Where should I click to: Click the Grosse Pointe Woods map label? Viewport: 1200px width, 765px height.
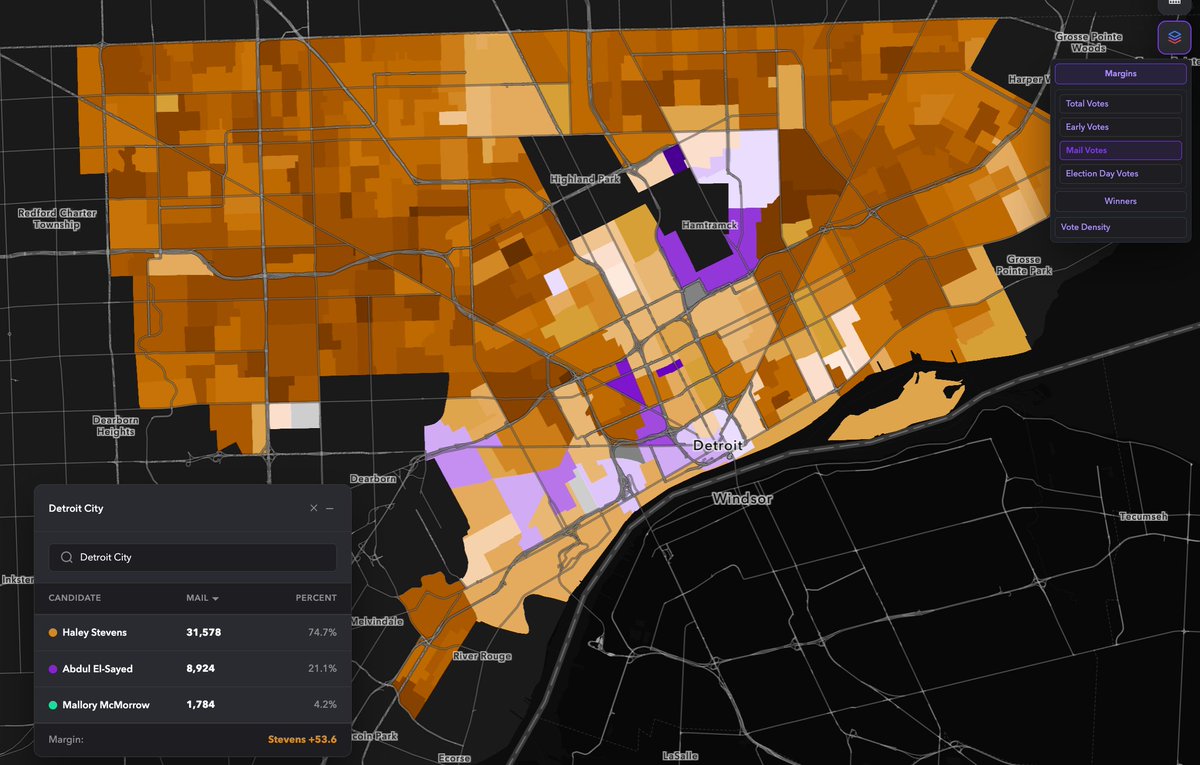coord(1091,42)
